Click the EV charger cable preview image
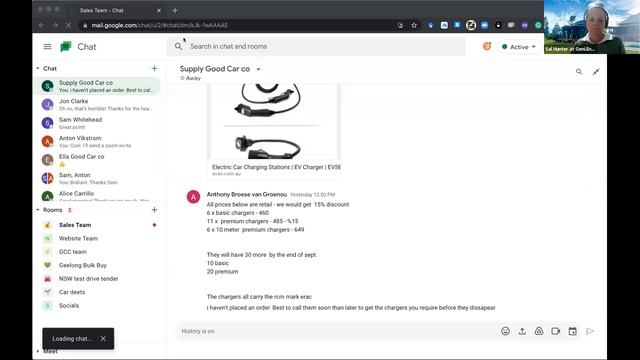Viewport: 640px width, 360px height. 273,122
